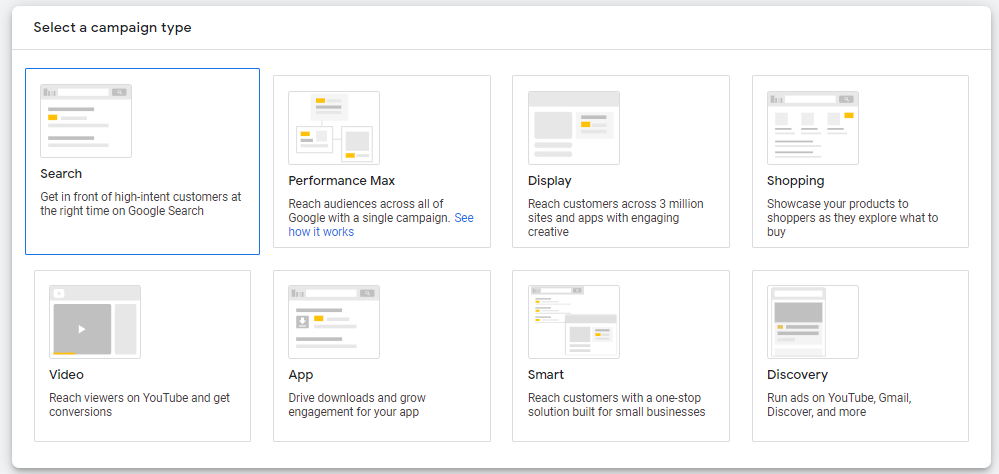Screen dimensions: 999x474
Task: Click the 'Select a campaign type' heading
Action: coord(112,28)
